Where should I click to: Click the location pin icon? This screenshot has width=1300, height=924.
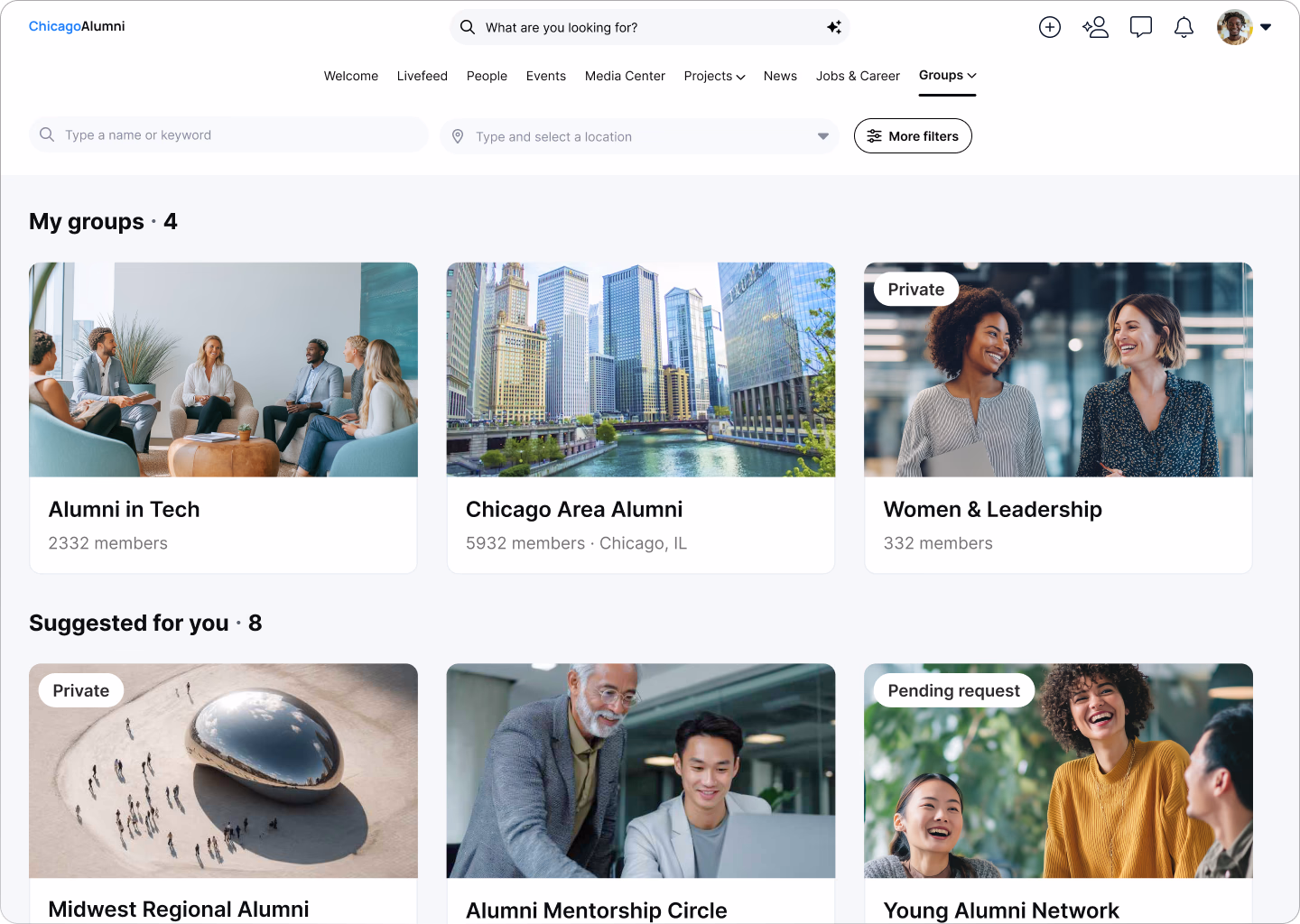click(x=458, y=136)
